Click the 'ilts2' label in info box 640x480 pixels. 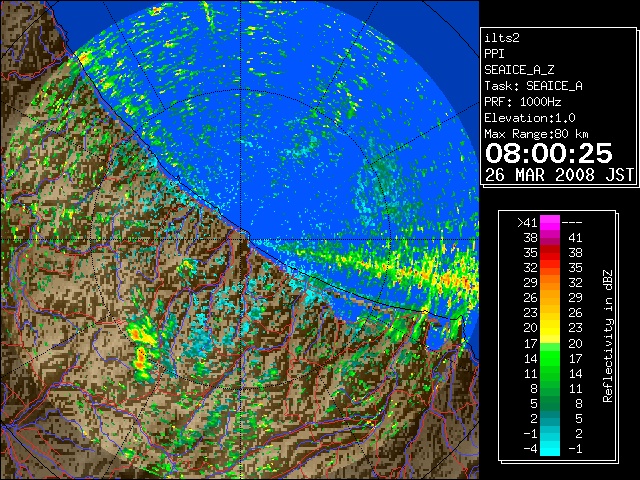pyautogui.click(x=502, y=38)
